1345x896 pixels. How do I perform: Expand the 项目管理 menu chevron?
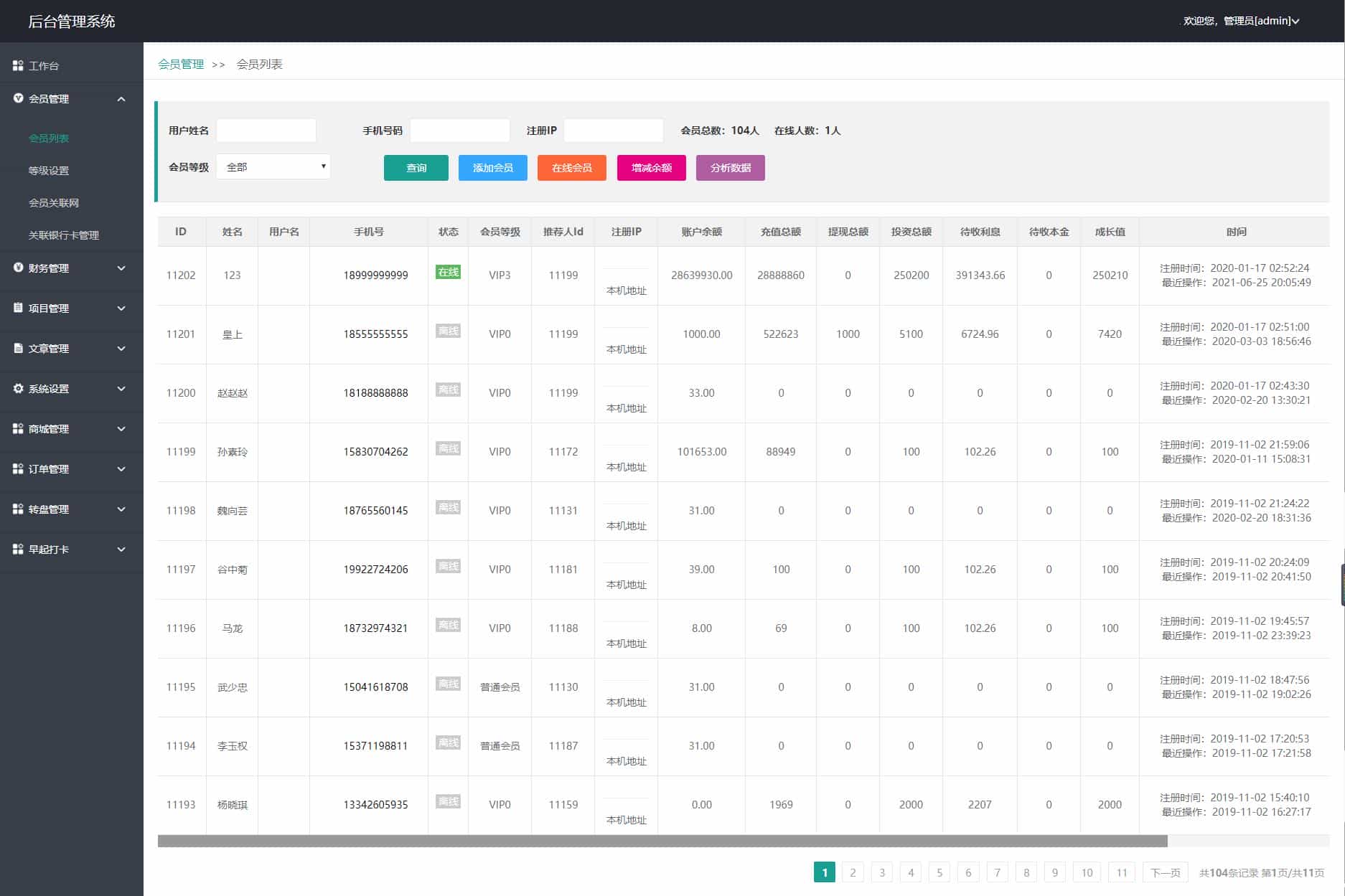[121, 308]
